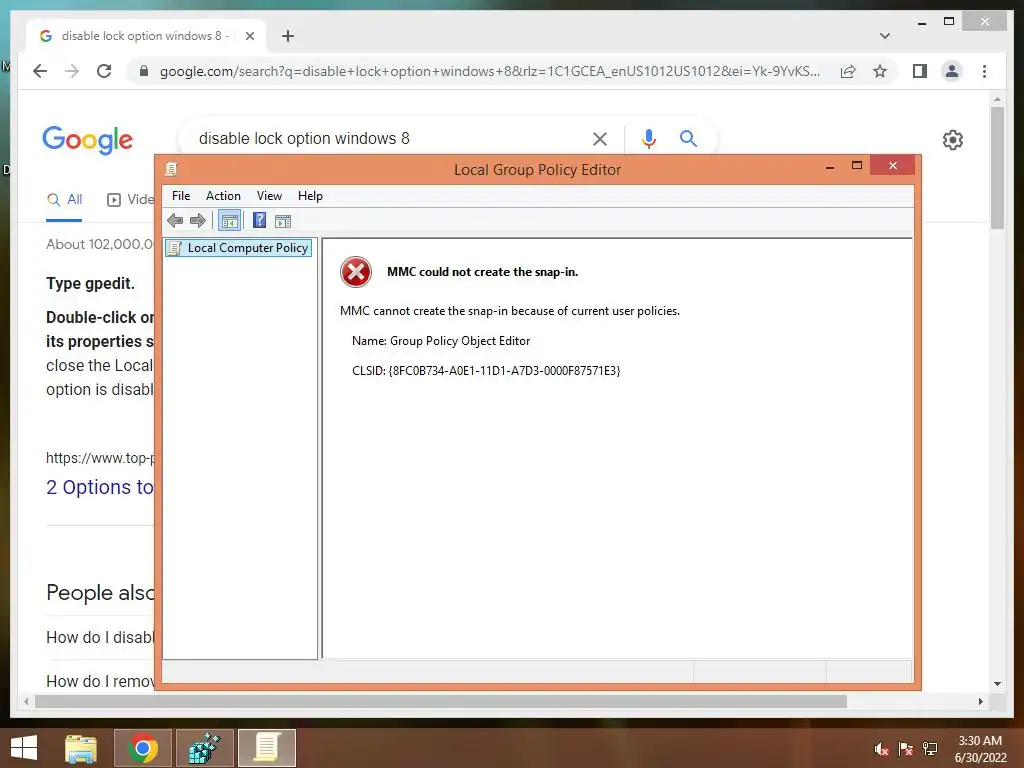Screen dimensions: 1024x768
Task: Click the red error icon in snap-in message
Action: tap(356, 272)
